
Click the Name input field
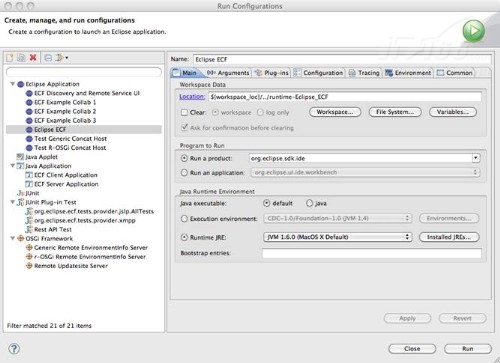tap(342, 59)
